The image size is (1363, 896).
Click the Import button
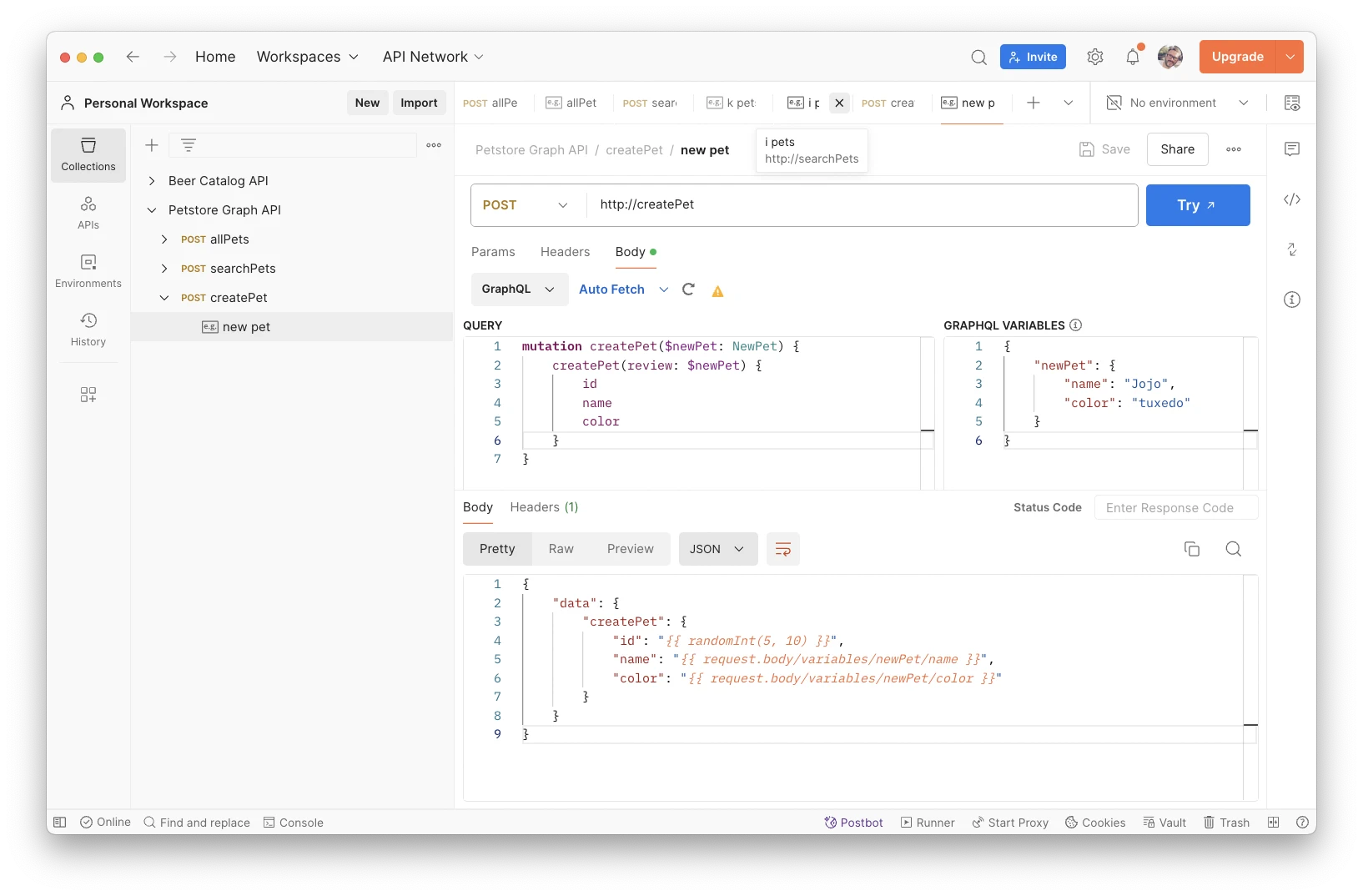coord(419,103)
